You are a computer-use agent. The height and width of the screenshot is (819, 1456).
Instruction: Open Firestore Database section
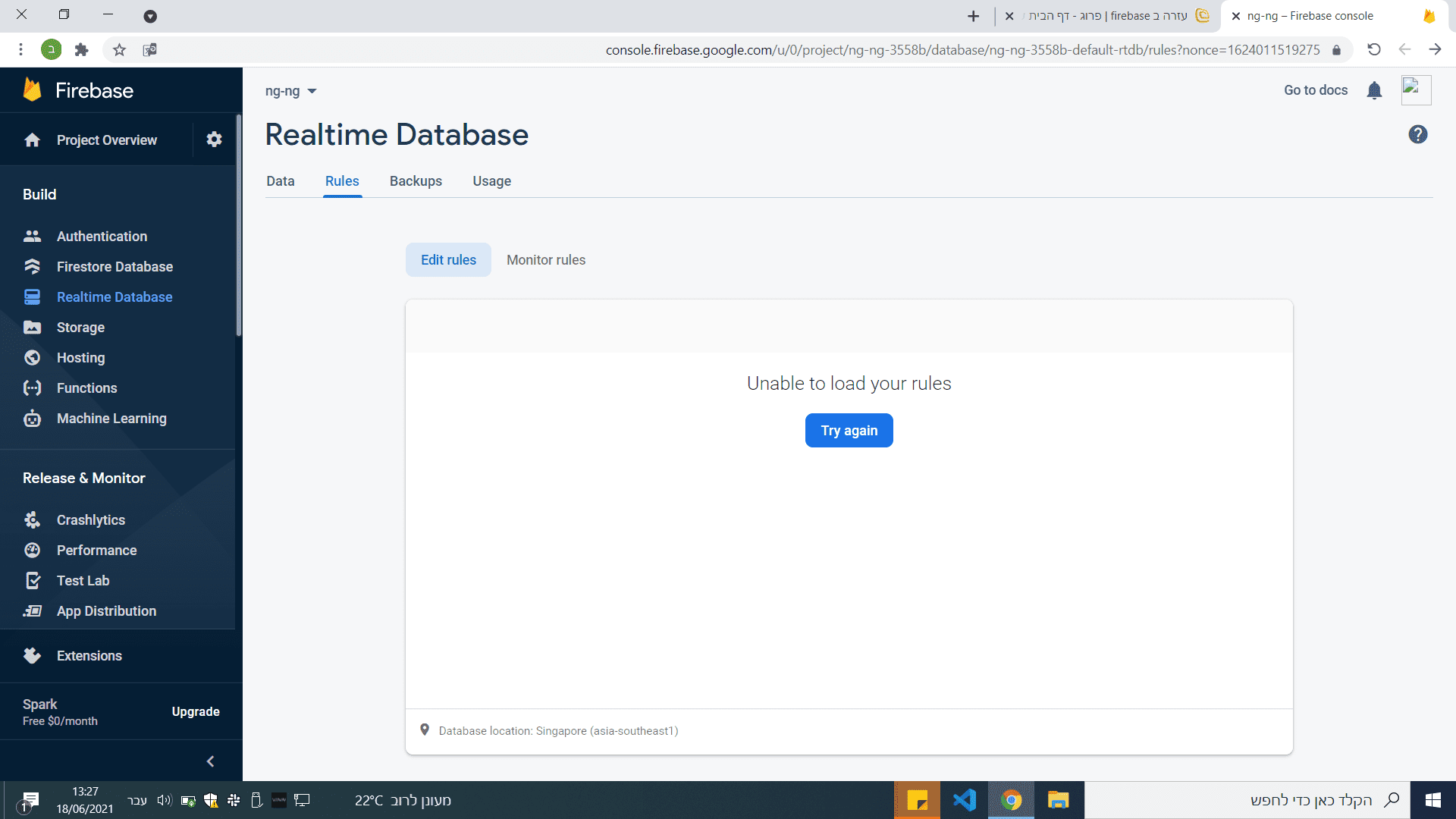pyautogui.click(x=115, y=267)
